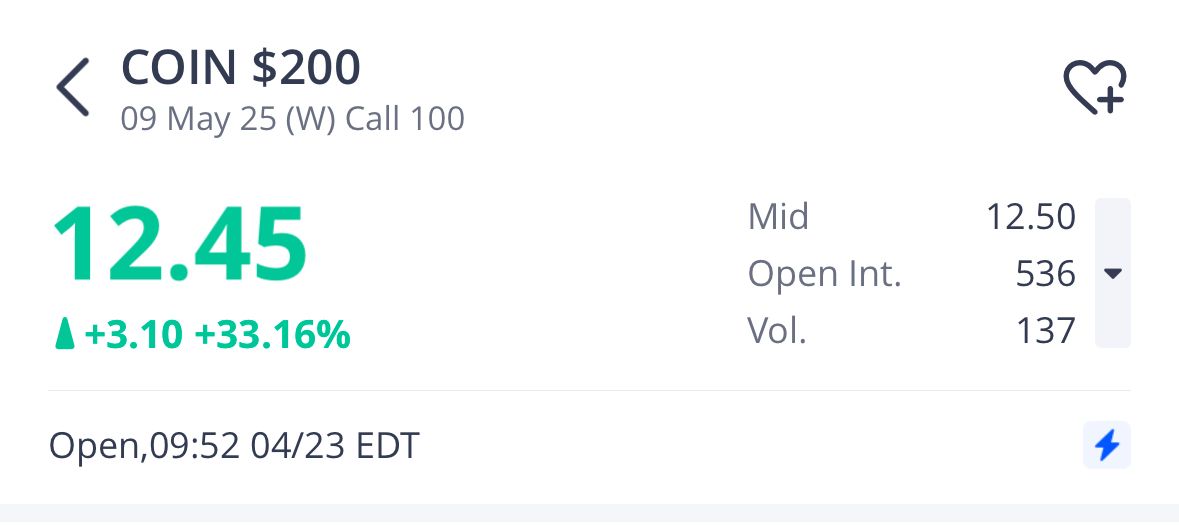Select the Mid label row

(x=912, y=217)
